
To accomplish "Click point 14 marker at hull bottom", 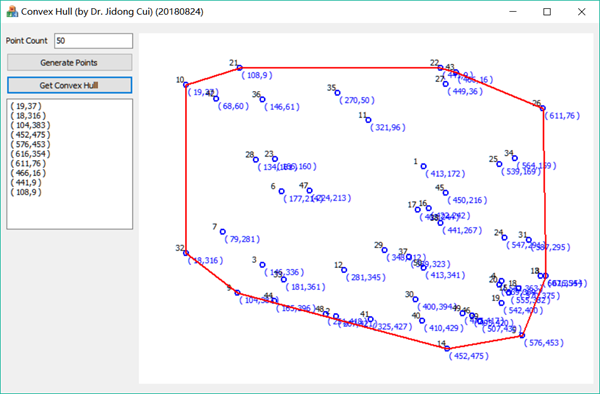I will point(447,348).
